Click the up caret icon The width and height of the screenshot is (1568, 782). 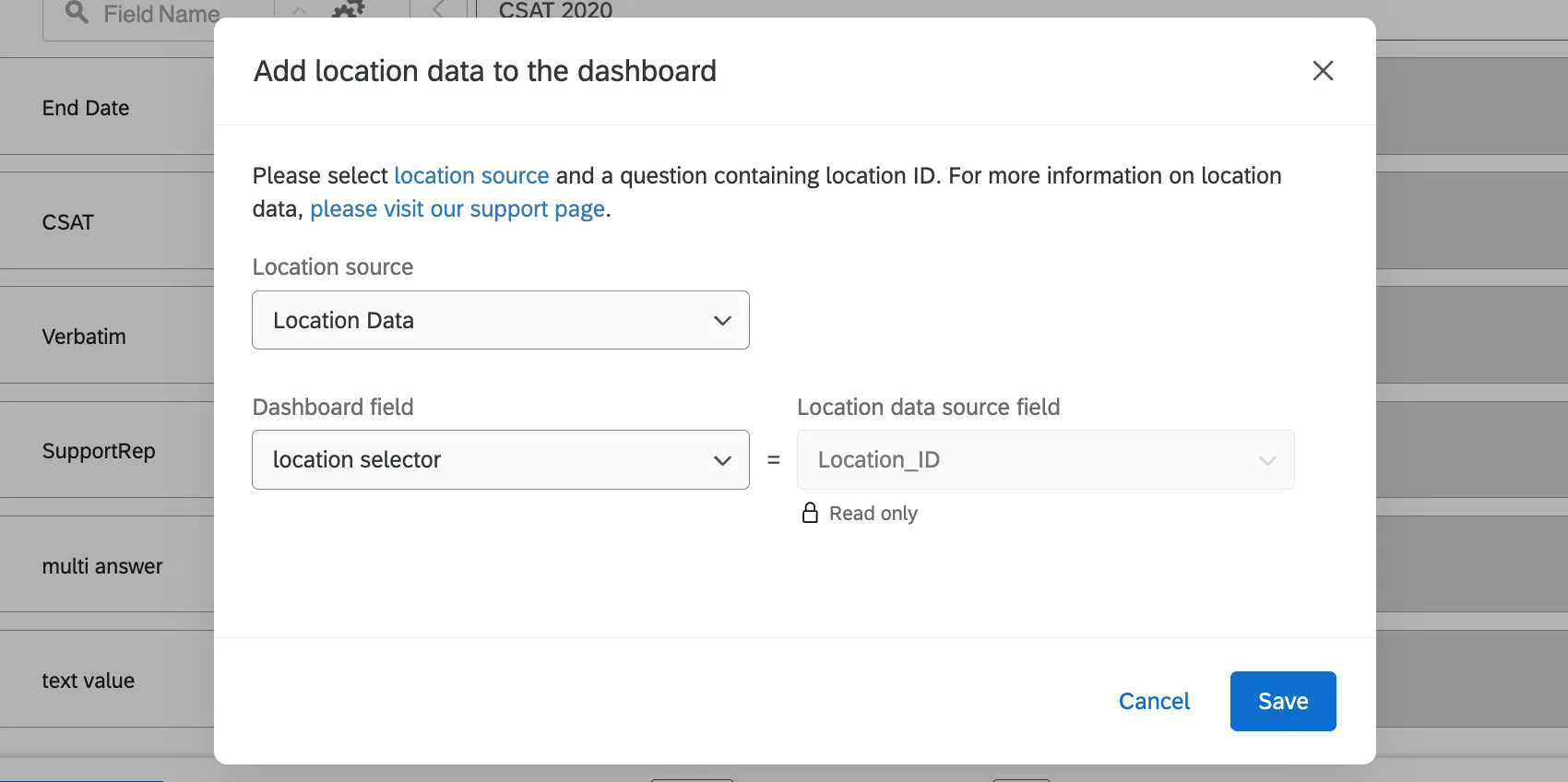click(299, 11)
